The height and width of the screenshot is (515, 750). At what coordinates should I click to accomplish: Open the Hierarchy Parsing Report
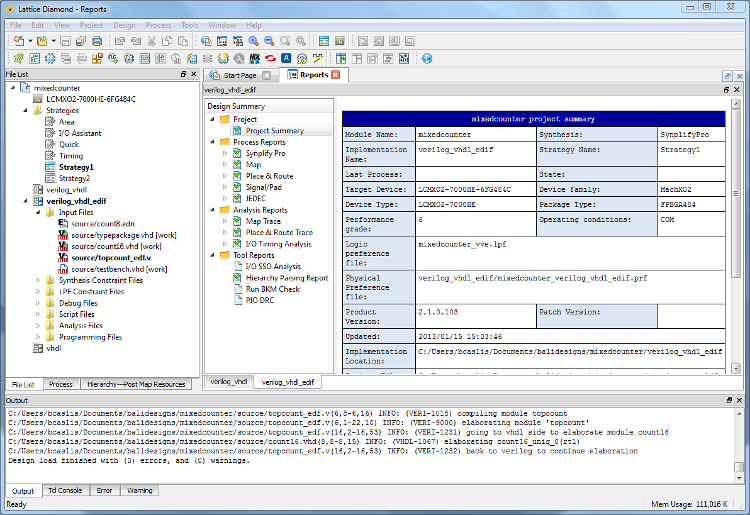click(287, 278)
